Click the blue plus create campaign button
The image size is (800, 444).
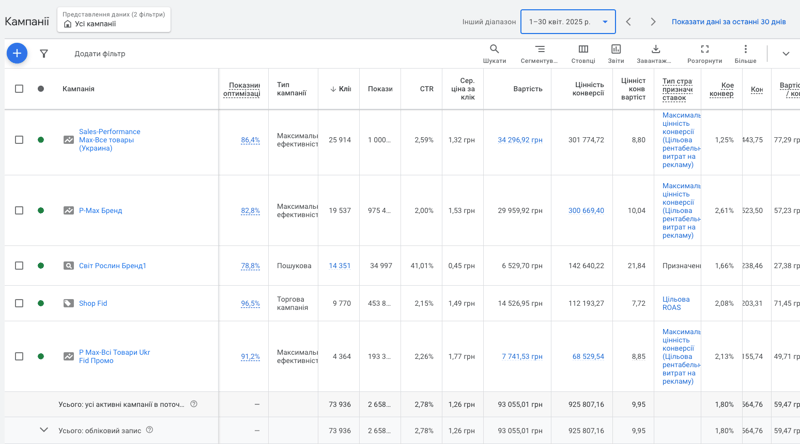click(x=17, y=53)
